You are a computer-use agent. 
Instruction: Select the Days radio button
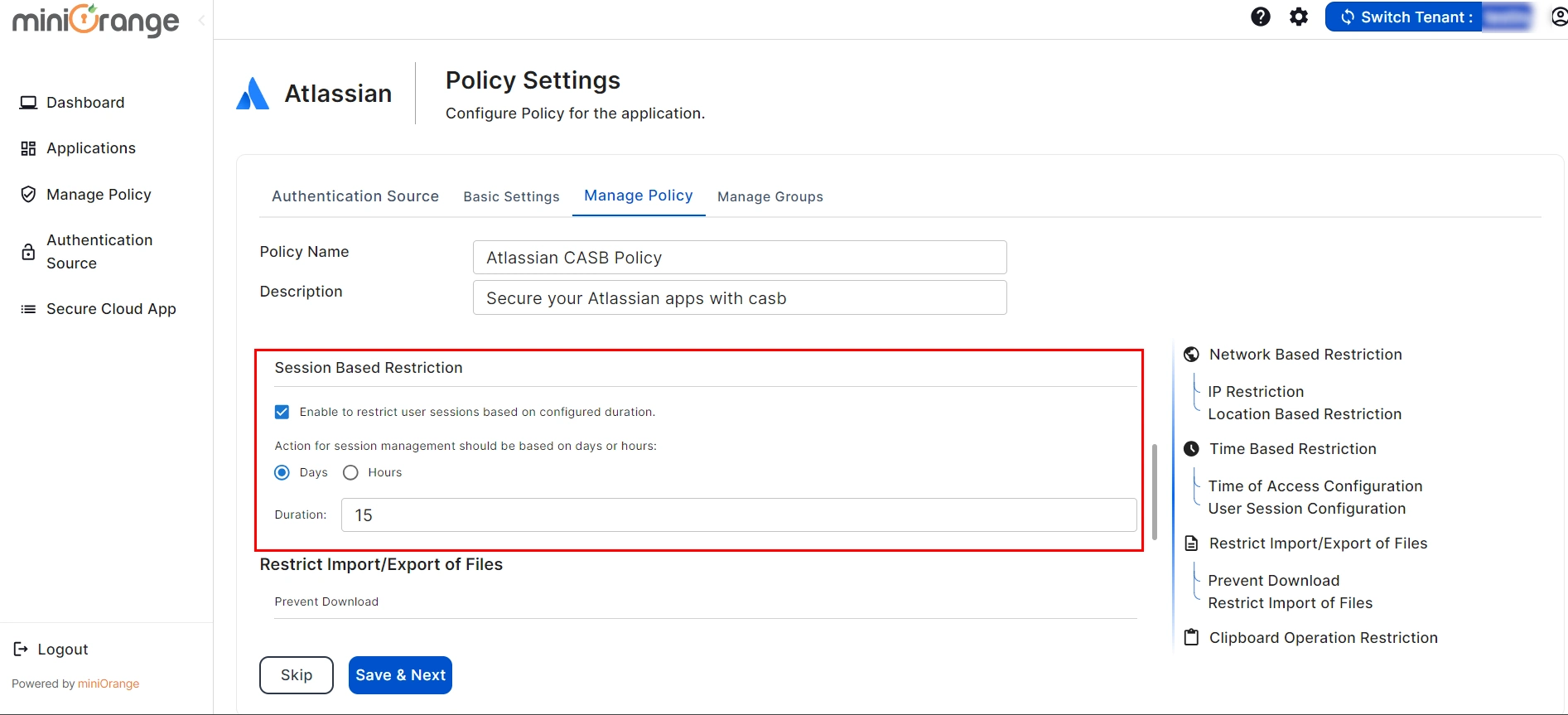tap(282, 472)
